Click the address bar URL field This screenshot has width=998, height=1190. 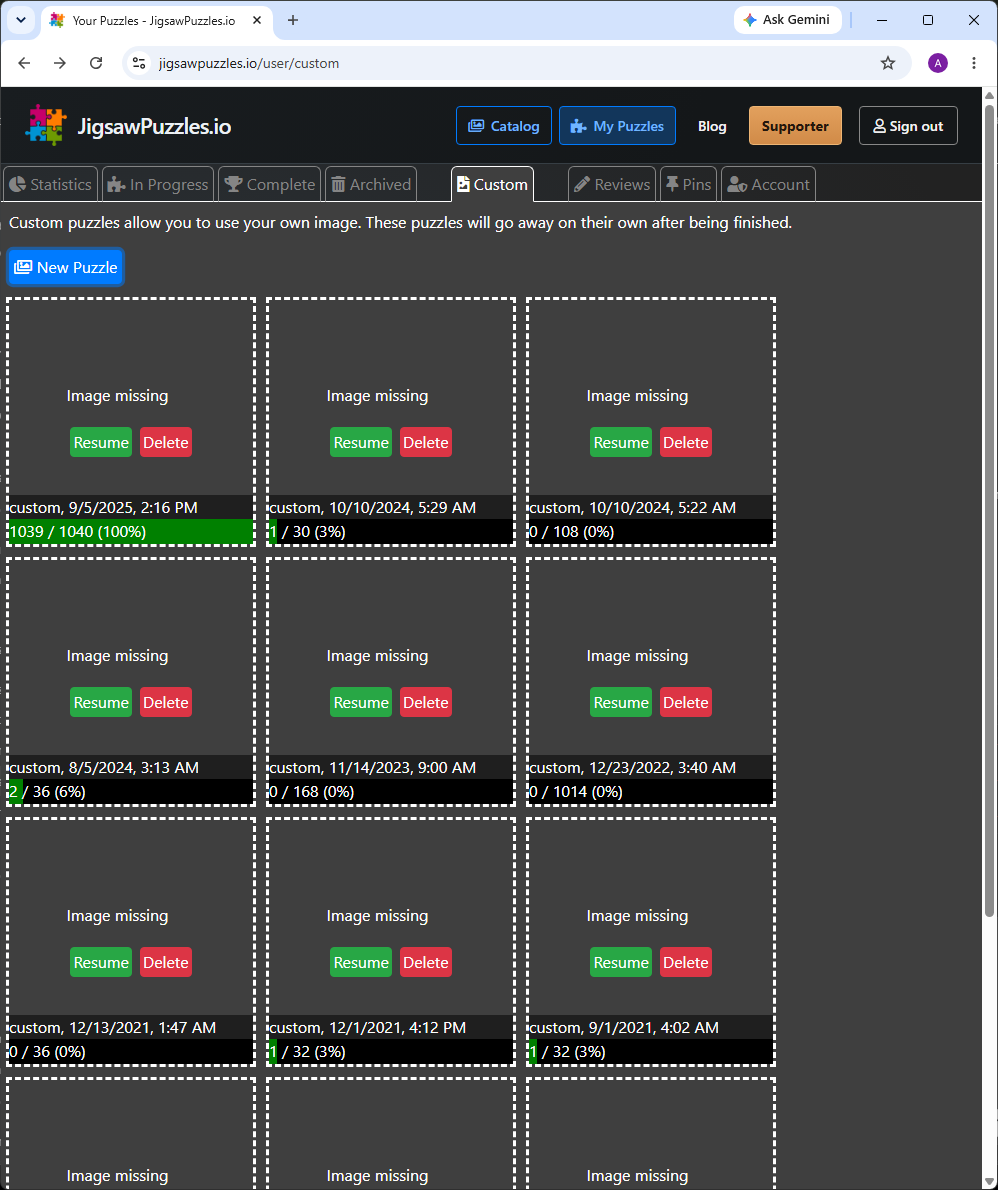516,63
